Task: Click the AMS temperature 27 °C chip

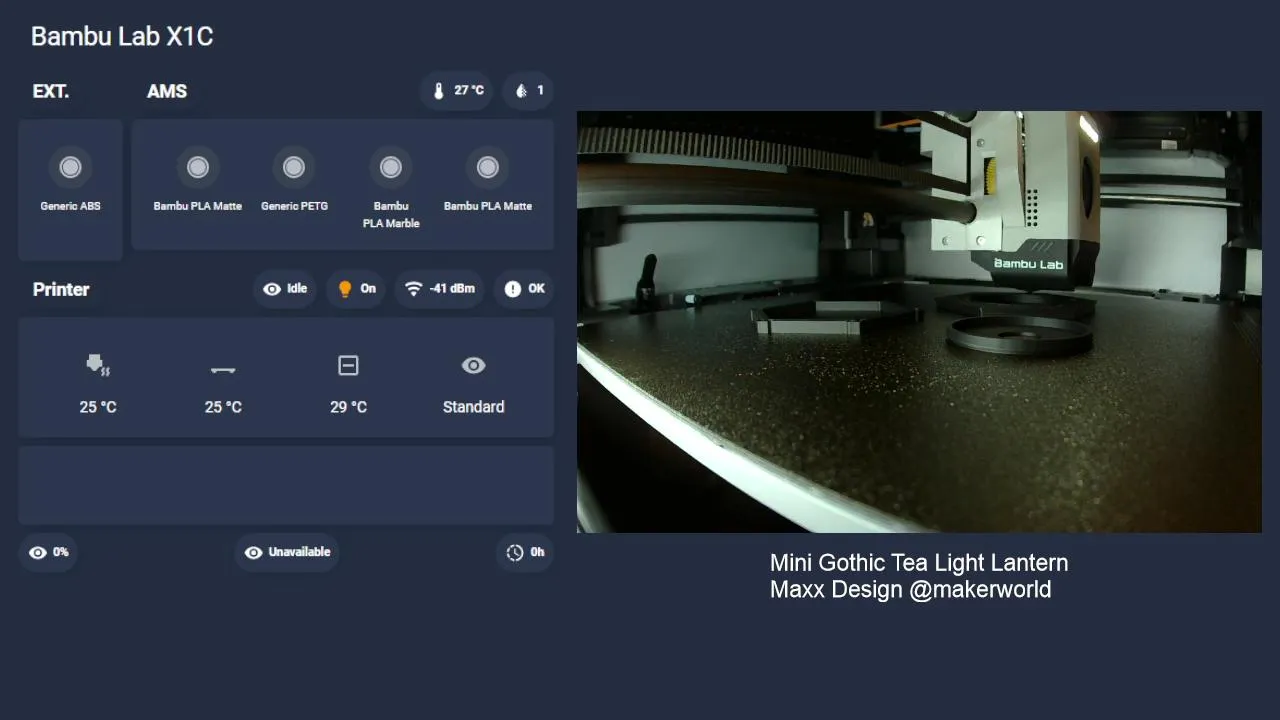Action: [457, 91]
